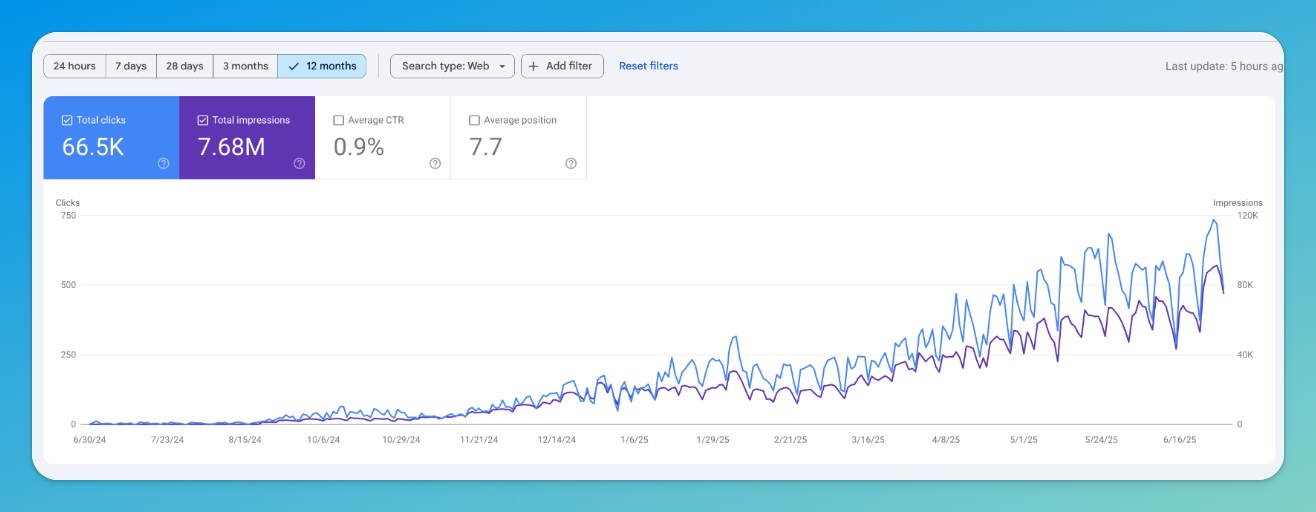Viewport: 1316px width, 512px height.
Task: Open help for Total clicks metric
Action: (x=163, y=164)
